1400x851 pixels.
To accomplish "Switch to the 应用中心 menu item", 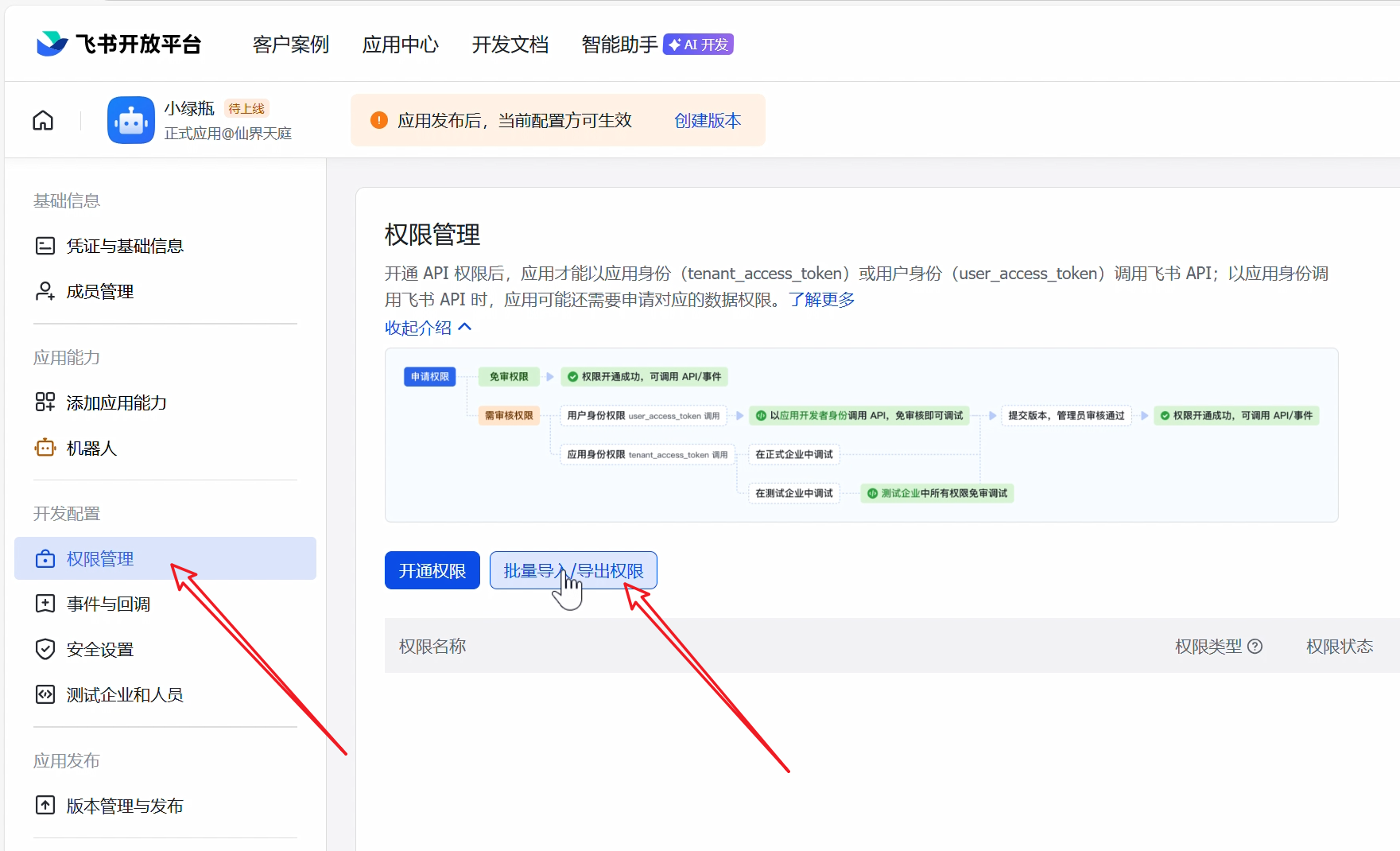I will 401,45.
